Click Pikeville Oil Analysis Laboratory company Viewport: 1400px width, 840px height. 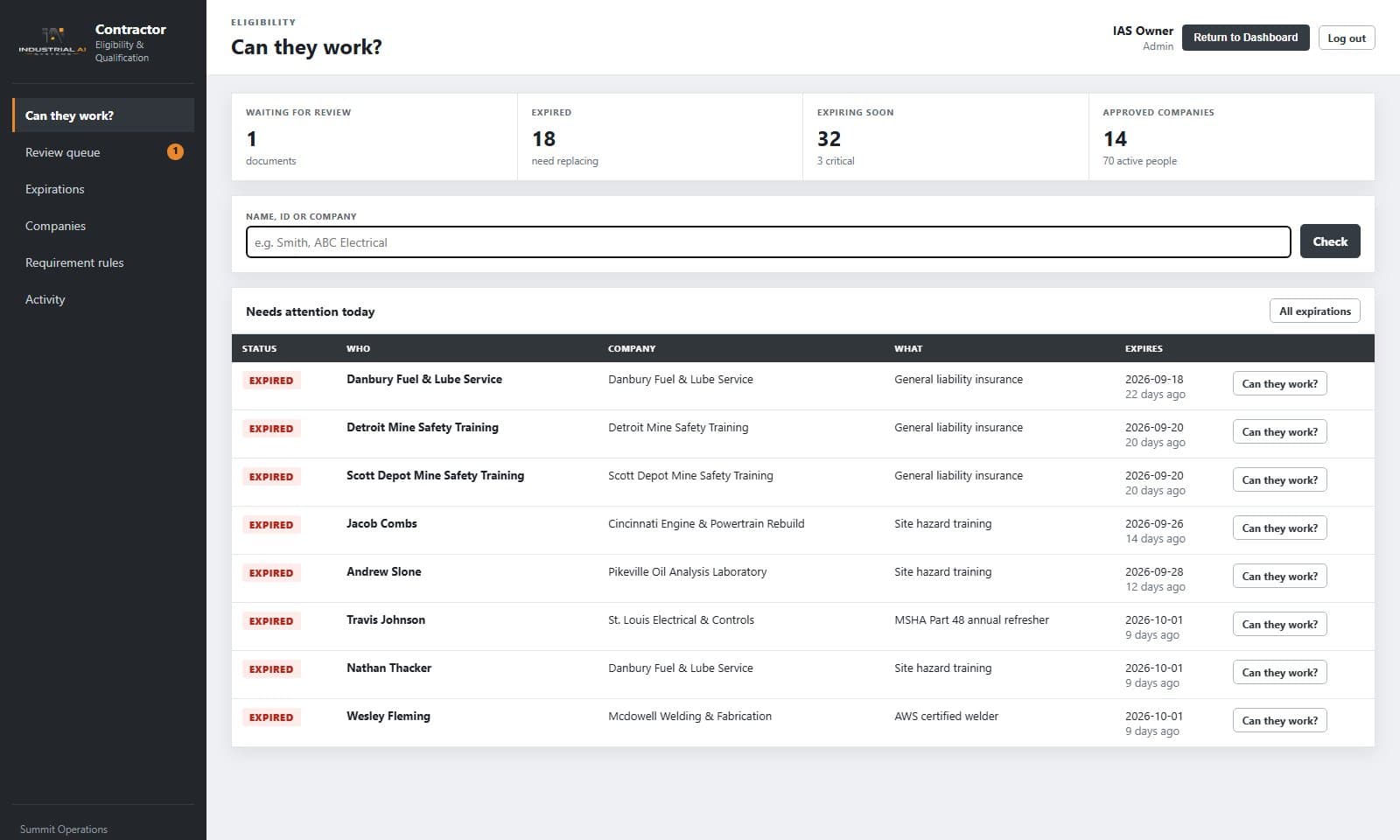[687, 571]
